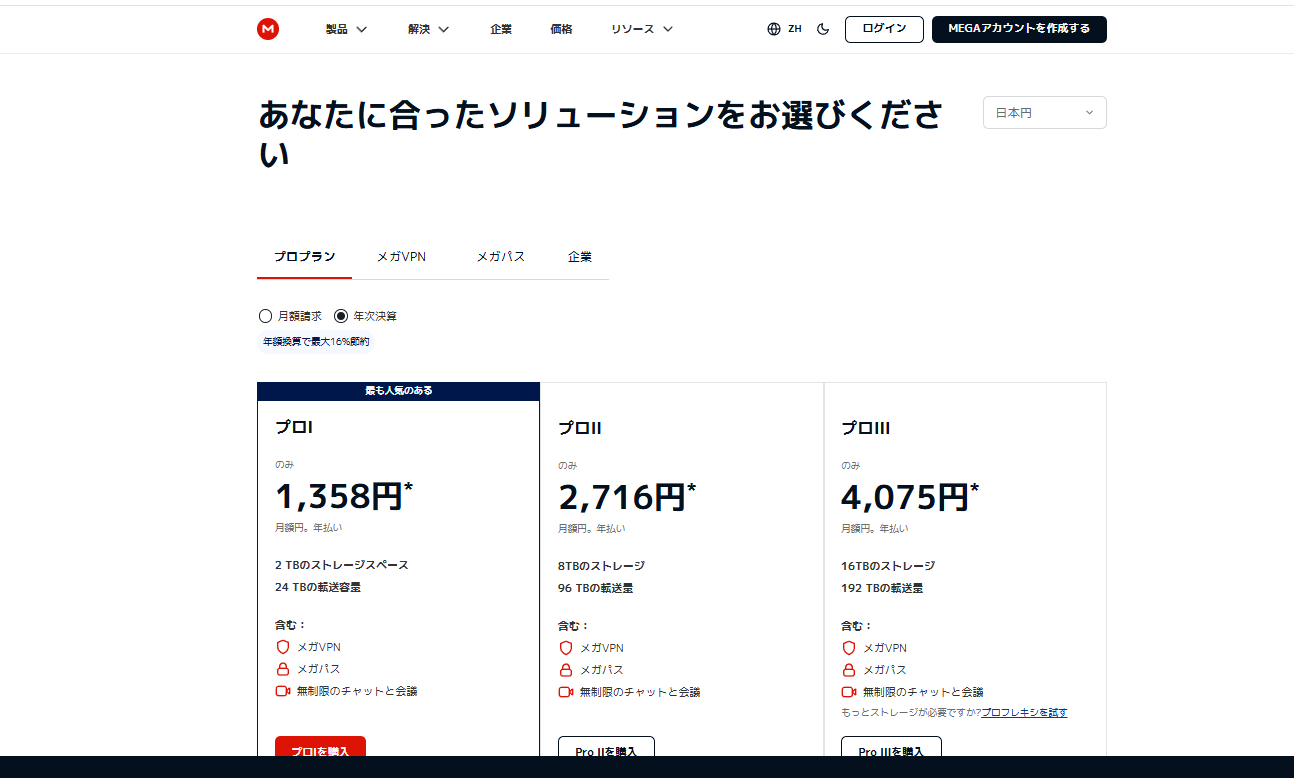Screen dimensions: 1294x778
Task: Click 24 TBの転送容量 text
Action: click(x=318, y=587)
